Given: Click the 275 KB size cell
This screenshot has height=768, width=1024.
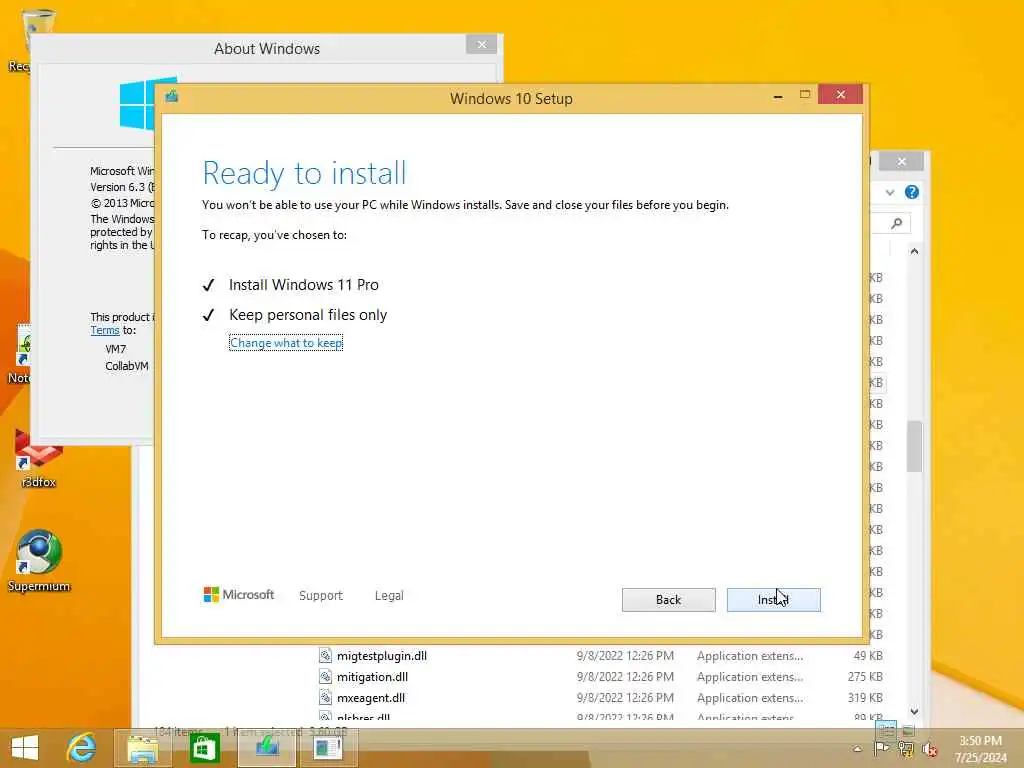Looking at the screenshot, I should click(x=865, y=677).
